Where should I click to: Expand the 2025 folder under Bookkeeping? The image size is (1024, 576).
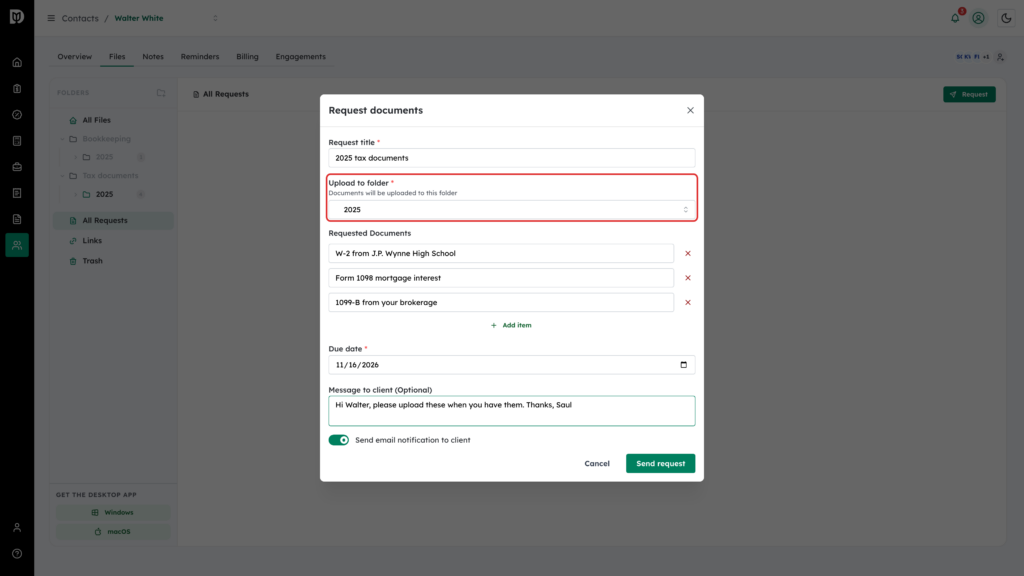pos(76,157)
